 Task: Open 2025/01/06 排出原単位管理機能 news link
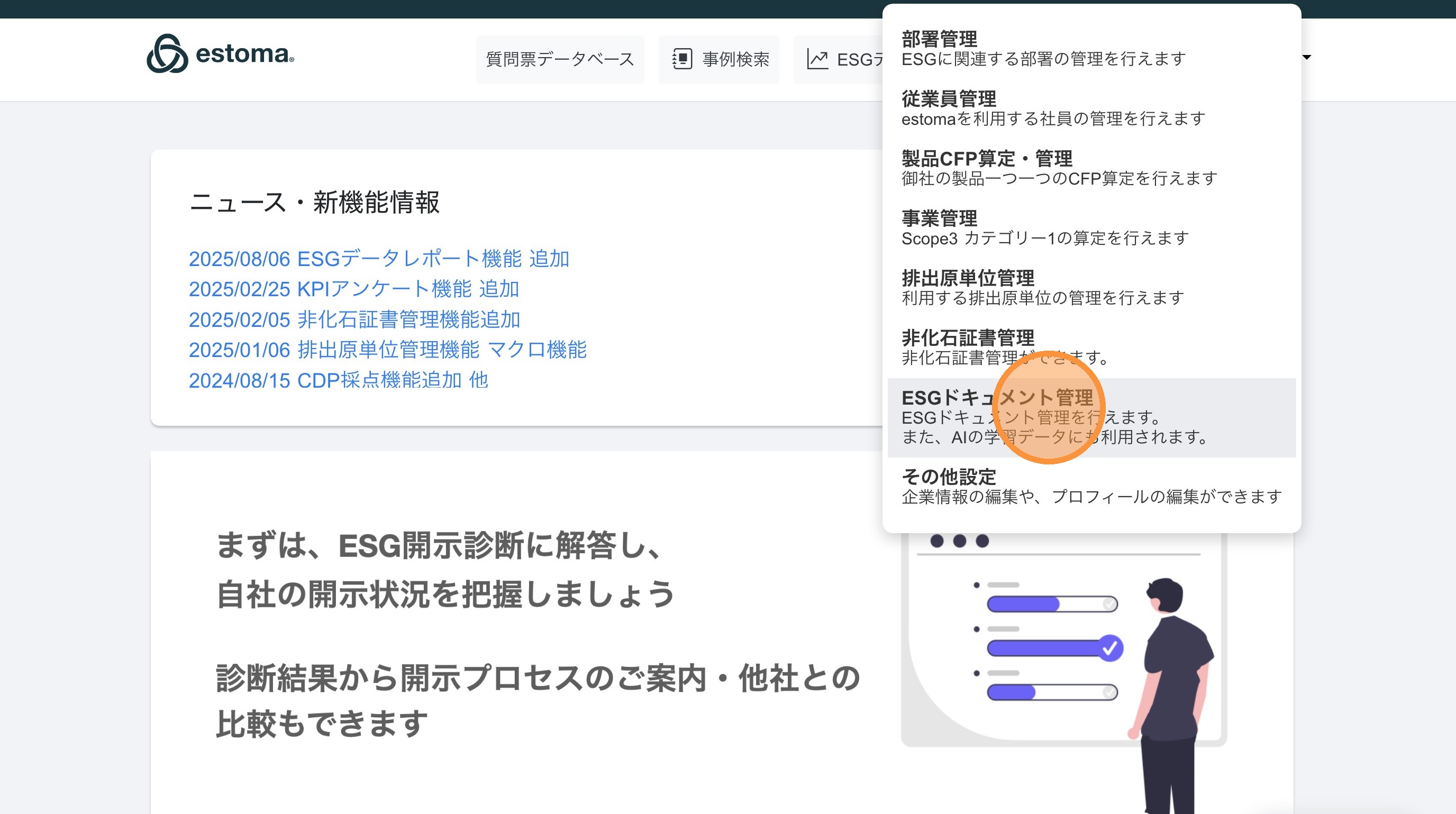[388, 350]
